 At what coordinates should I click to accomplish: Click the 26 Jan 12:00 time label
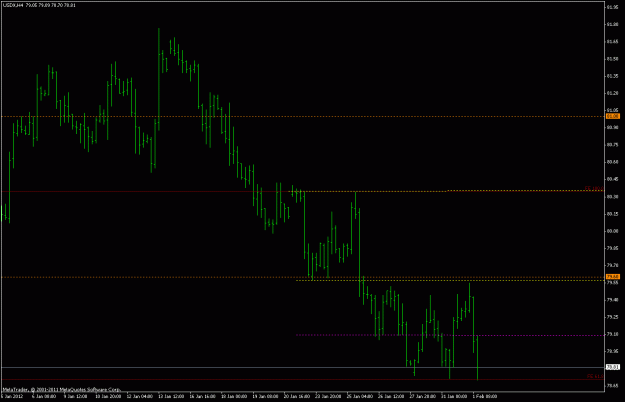[x=391, y=396]
